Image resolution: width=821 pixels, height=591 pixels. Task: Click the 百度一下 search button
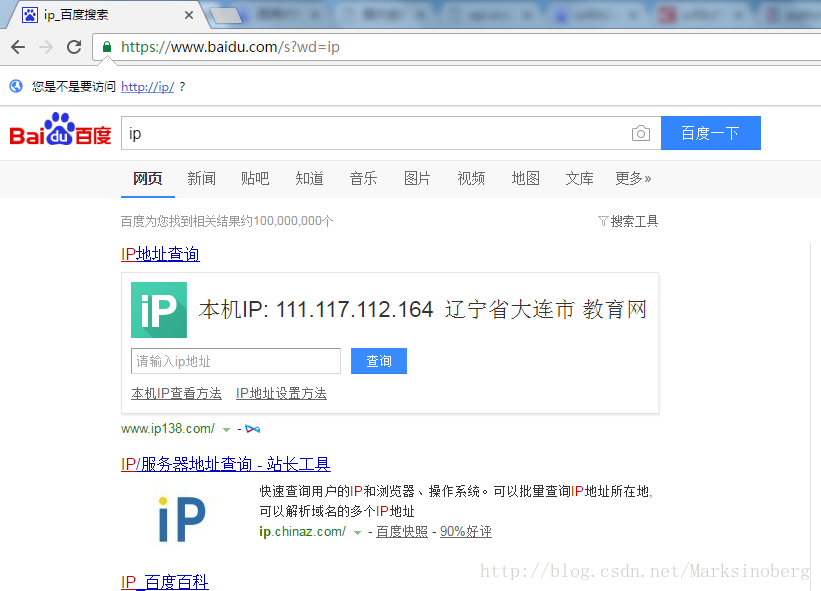[711, 133]
